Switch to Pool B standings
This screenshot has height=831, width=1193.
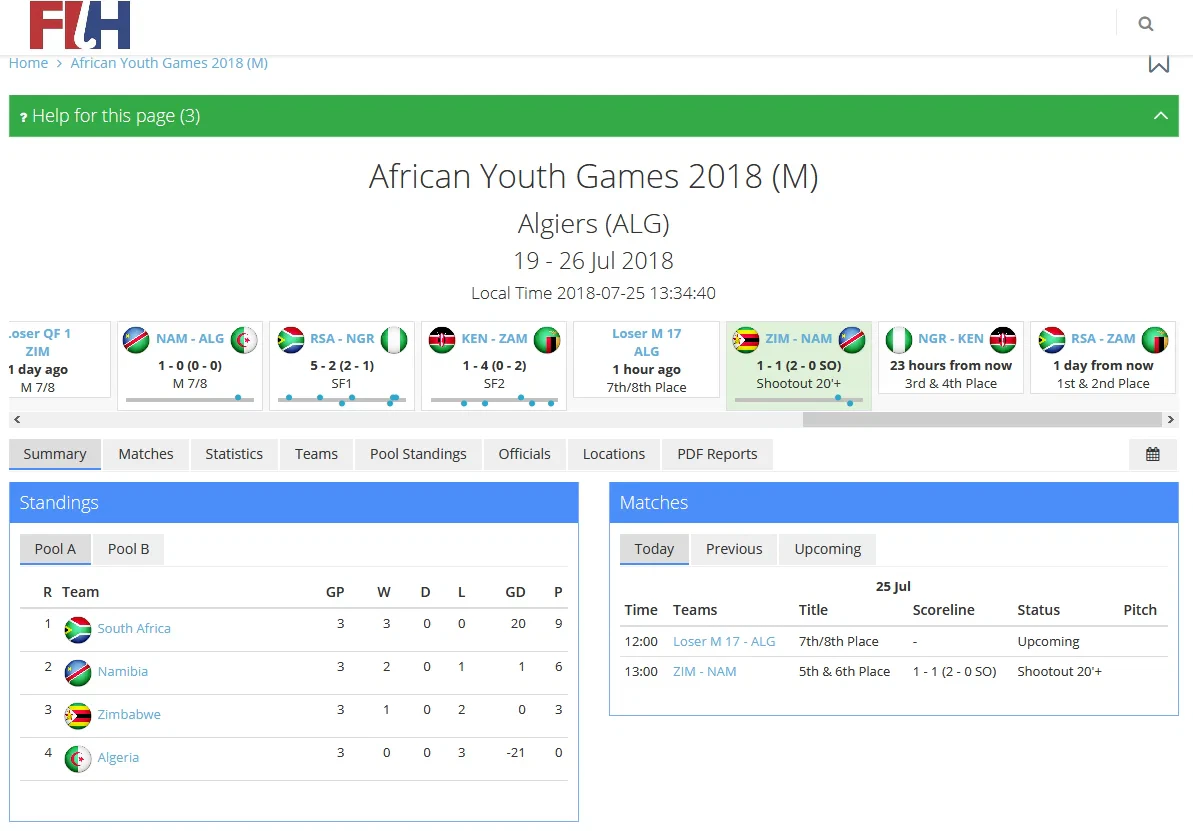click(129, 549)
